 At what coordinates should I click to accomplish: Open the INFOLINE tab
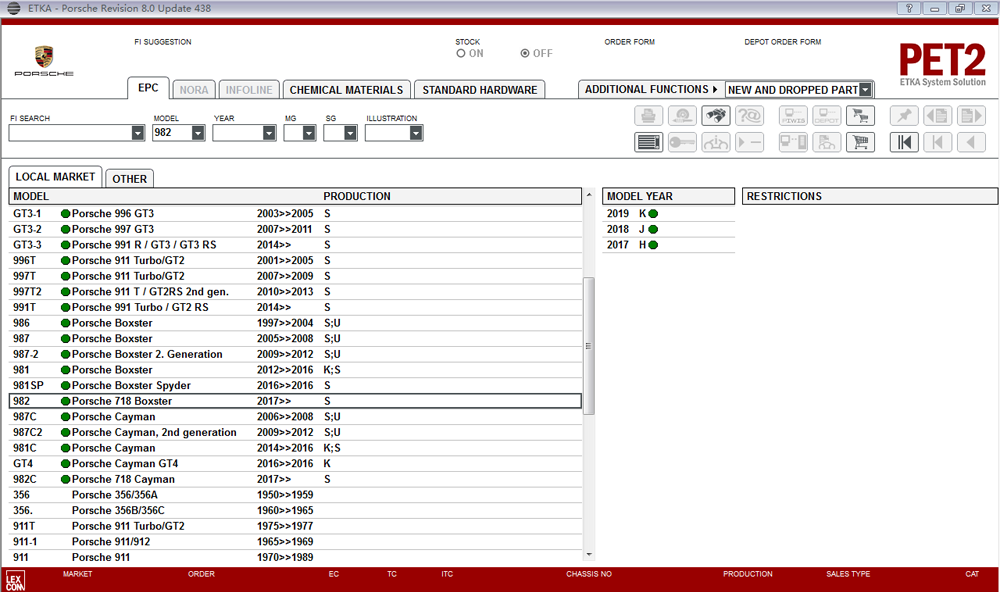click(x=249, y=90)
